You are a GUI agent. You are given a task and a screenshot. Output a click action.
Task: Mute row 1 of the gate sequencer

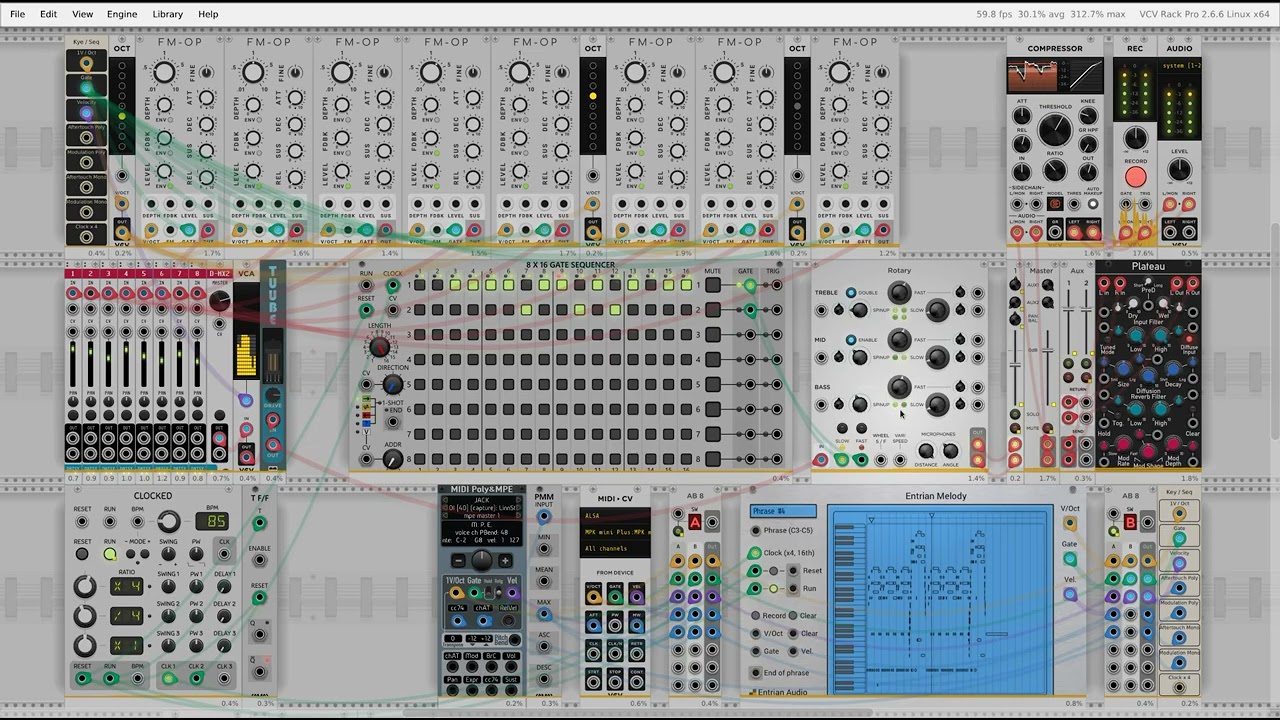712,286
